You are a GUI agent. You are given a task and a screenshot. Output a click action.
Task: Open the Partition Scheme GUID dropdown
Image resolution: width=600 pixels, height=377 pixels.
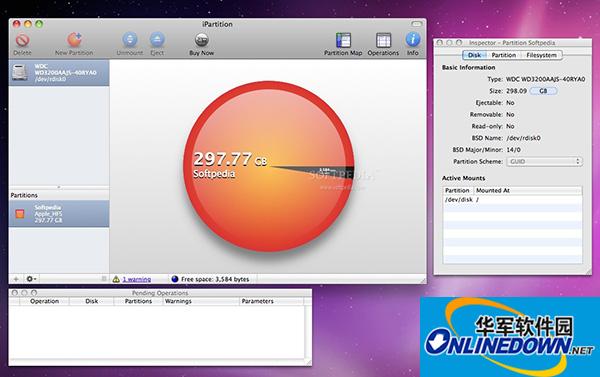point(545,162)
